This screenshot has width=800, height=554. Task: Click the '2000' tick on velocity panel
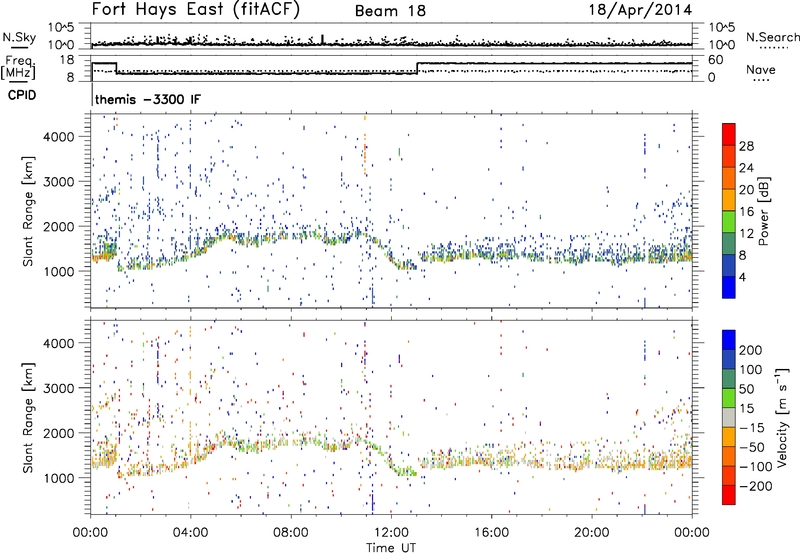[59, 433]
